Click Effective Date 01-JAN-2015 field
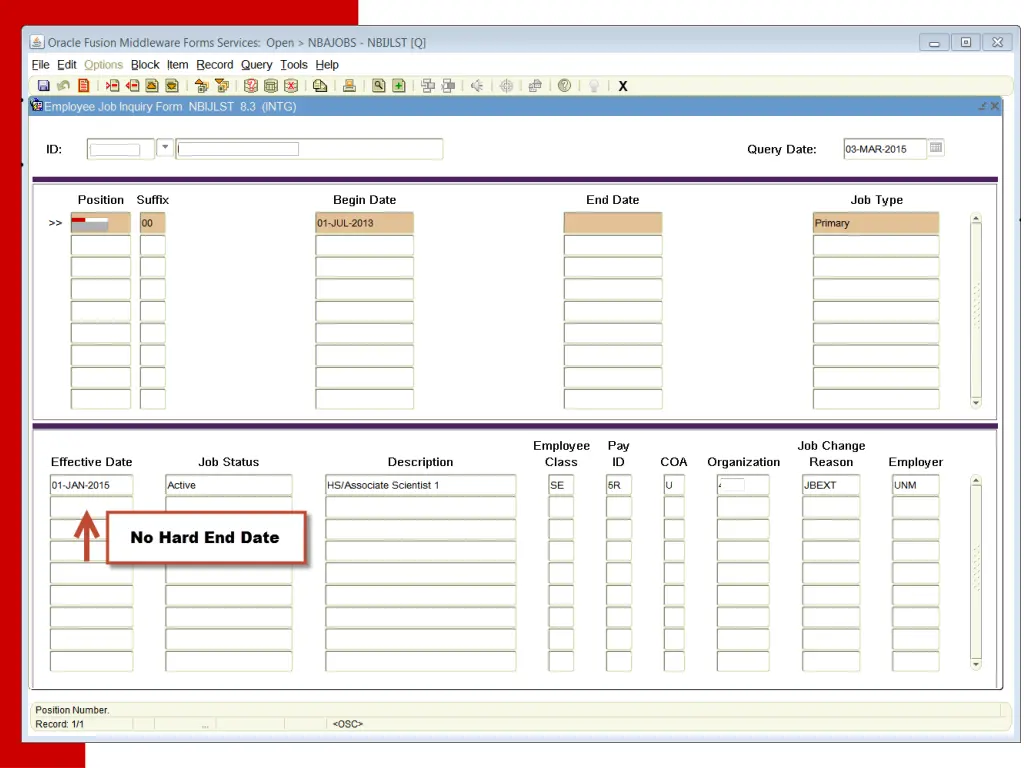1024x768 pixels. point(91,485)
